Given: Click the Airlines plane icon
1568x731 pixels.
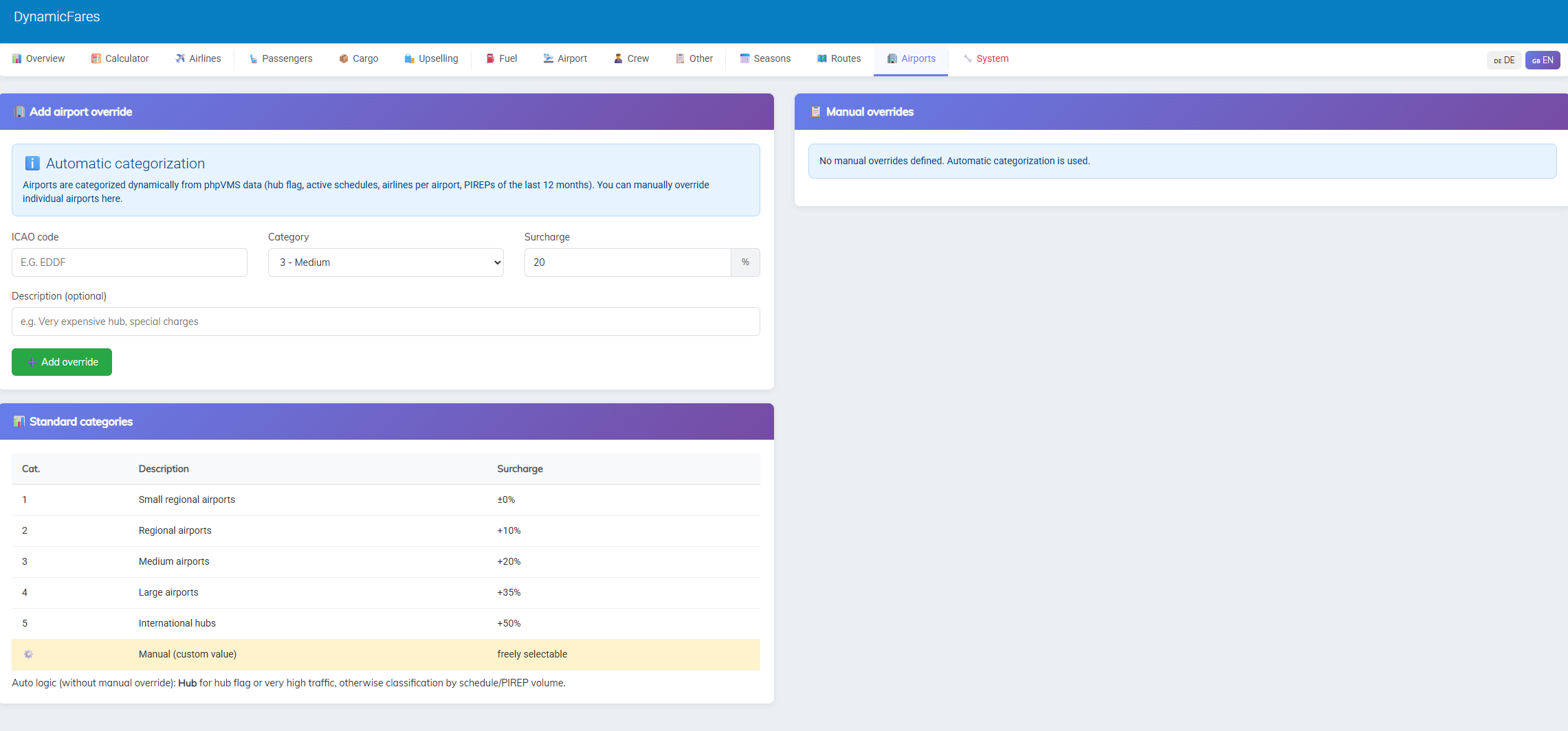Looking at the screenshot, I should tap(180, 59).
